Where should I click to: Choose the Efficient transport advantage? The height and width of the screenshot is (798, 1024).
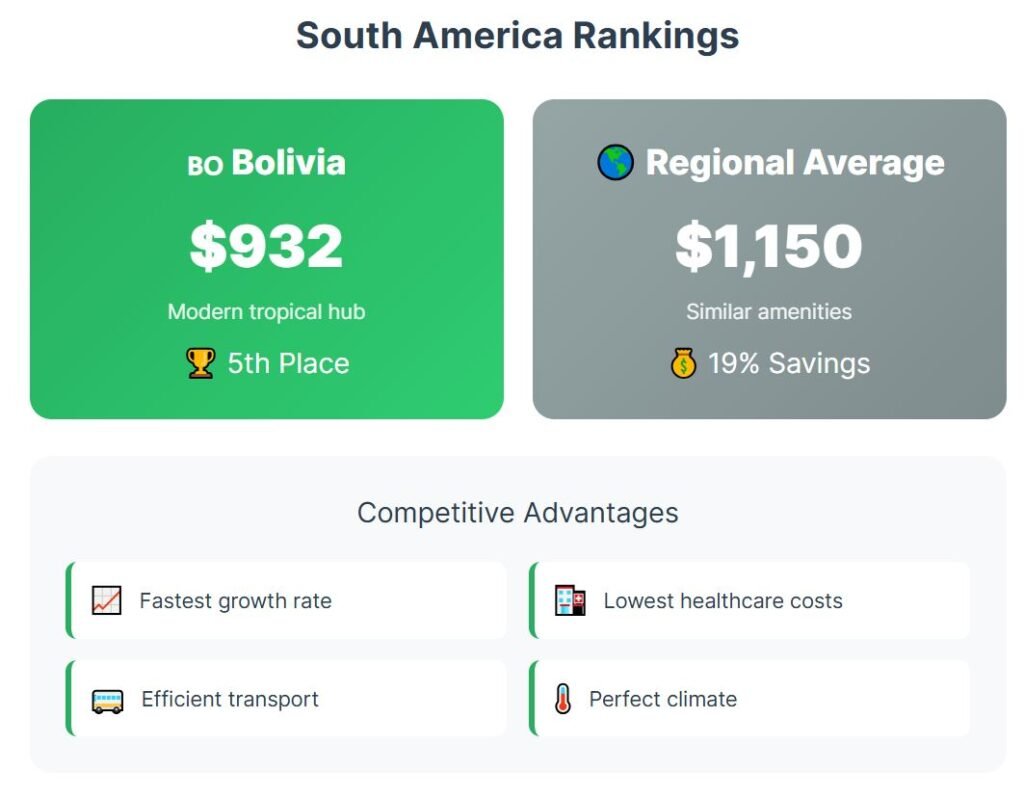tap(230, 699)
